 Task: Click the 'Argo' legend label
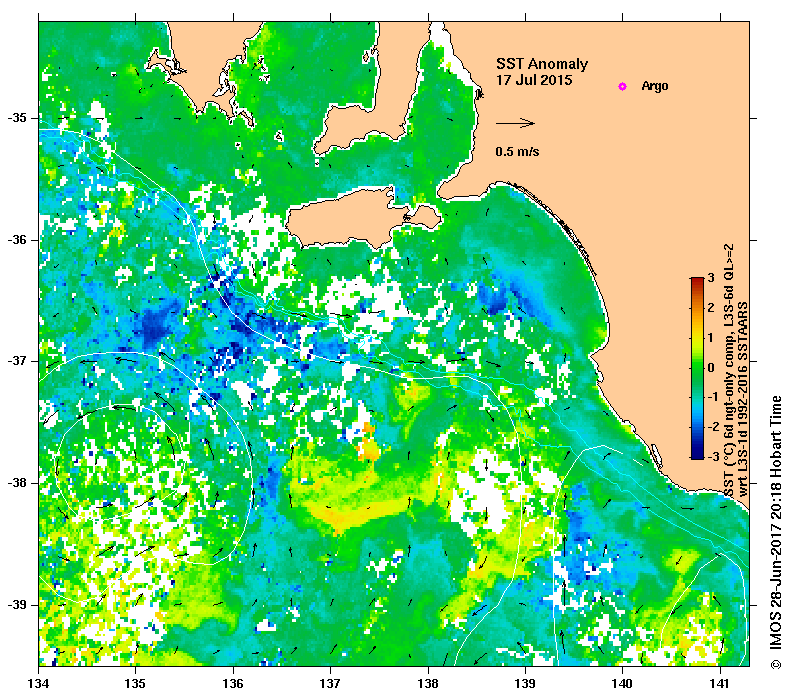[655, 86]
